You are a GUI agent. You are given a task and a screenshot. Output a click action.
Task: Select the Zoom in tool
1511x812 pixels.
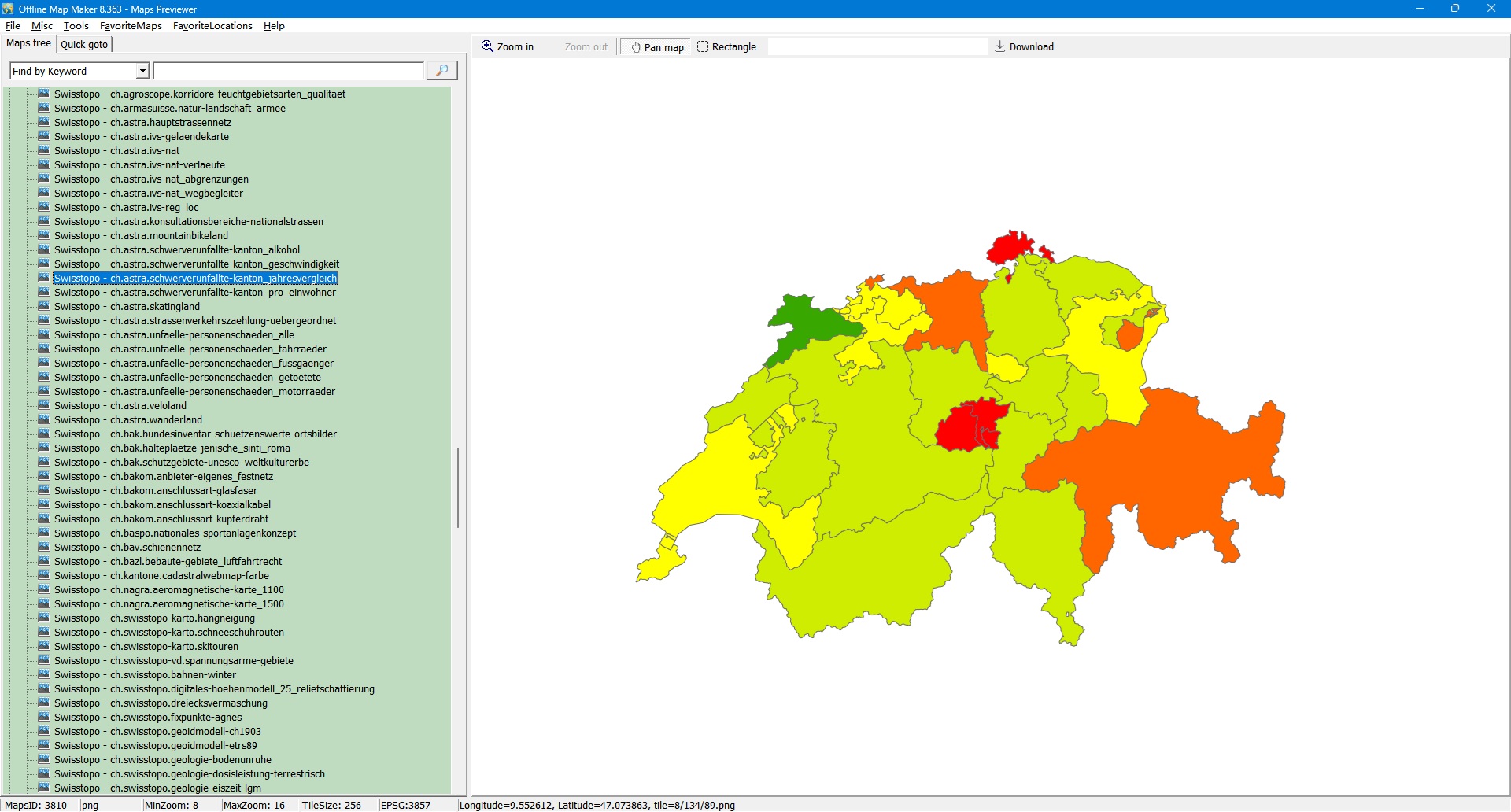[x=508, y=47]
